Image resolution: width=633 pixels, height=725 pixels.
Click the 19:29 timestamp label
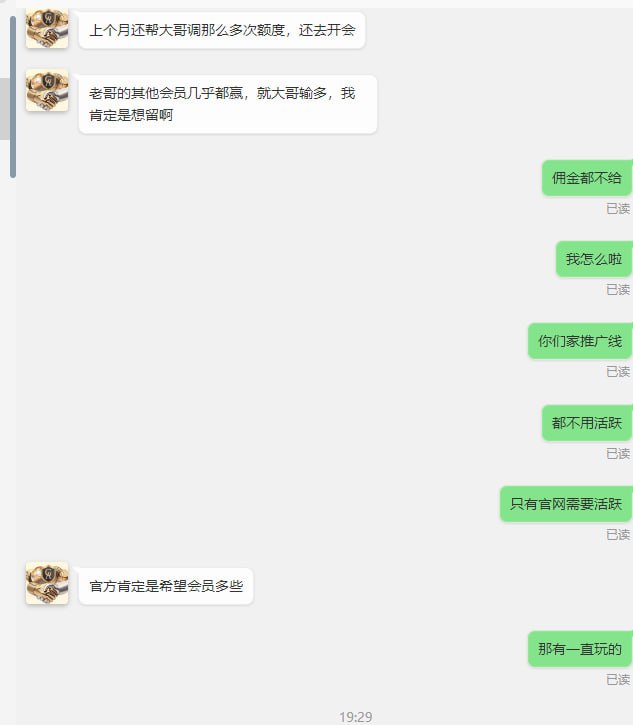[356, 717]
